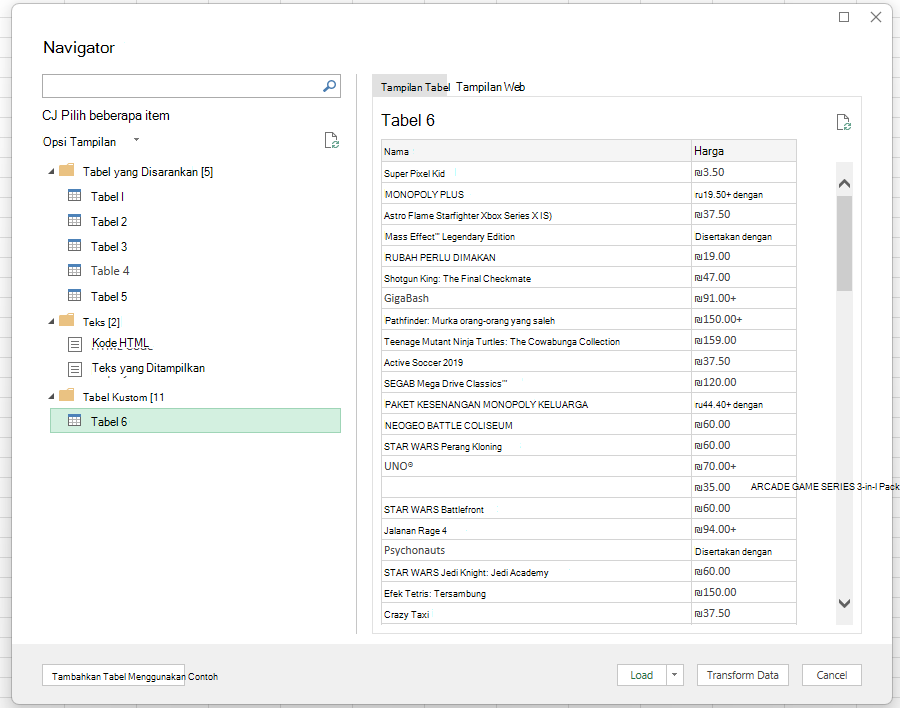Refresh the Tabel 6 preview
The width and height of the screenshot is (900, 708).
pyautogui.click(x=843, y=122)
